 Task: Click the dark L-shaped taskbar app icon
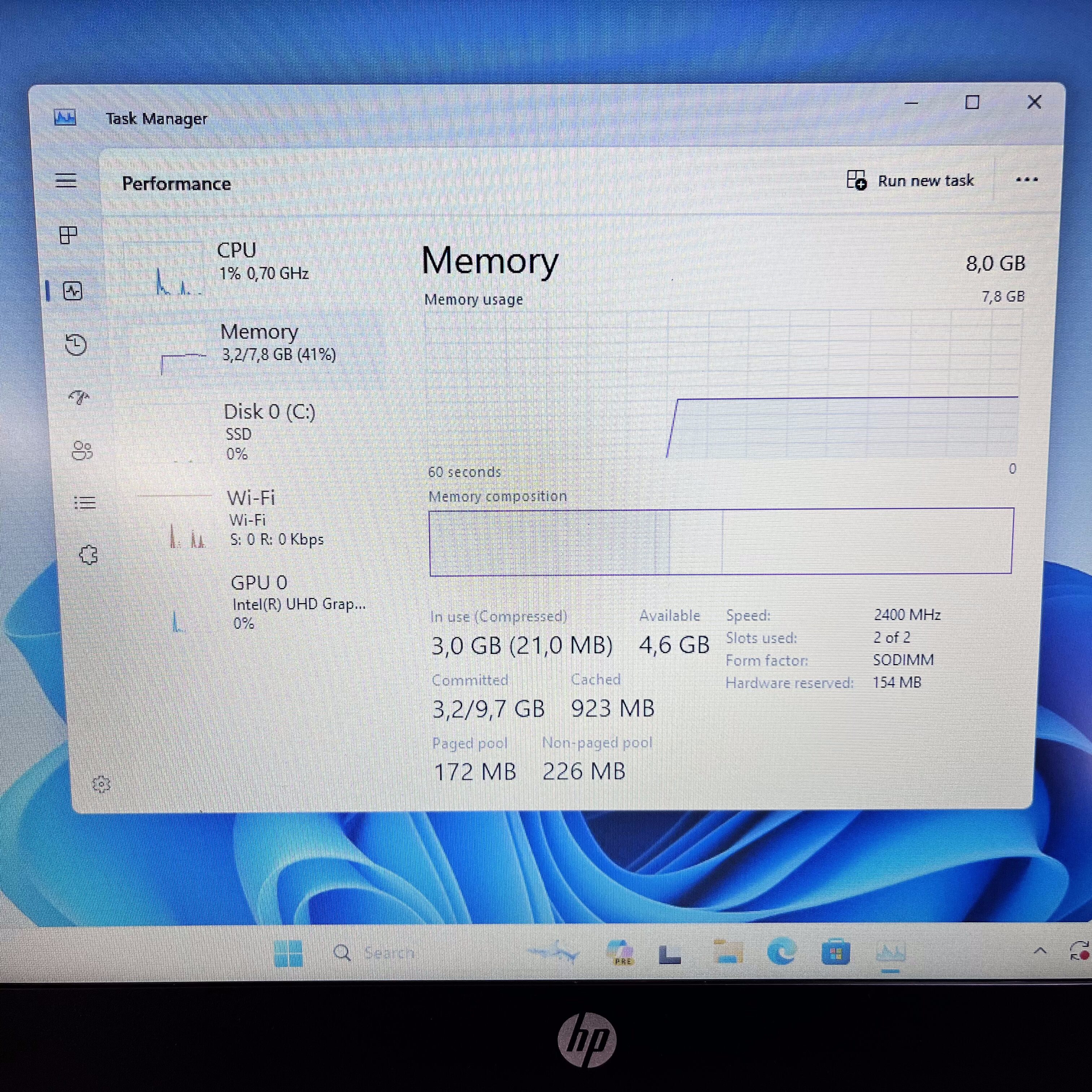670,954
